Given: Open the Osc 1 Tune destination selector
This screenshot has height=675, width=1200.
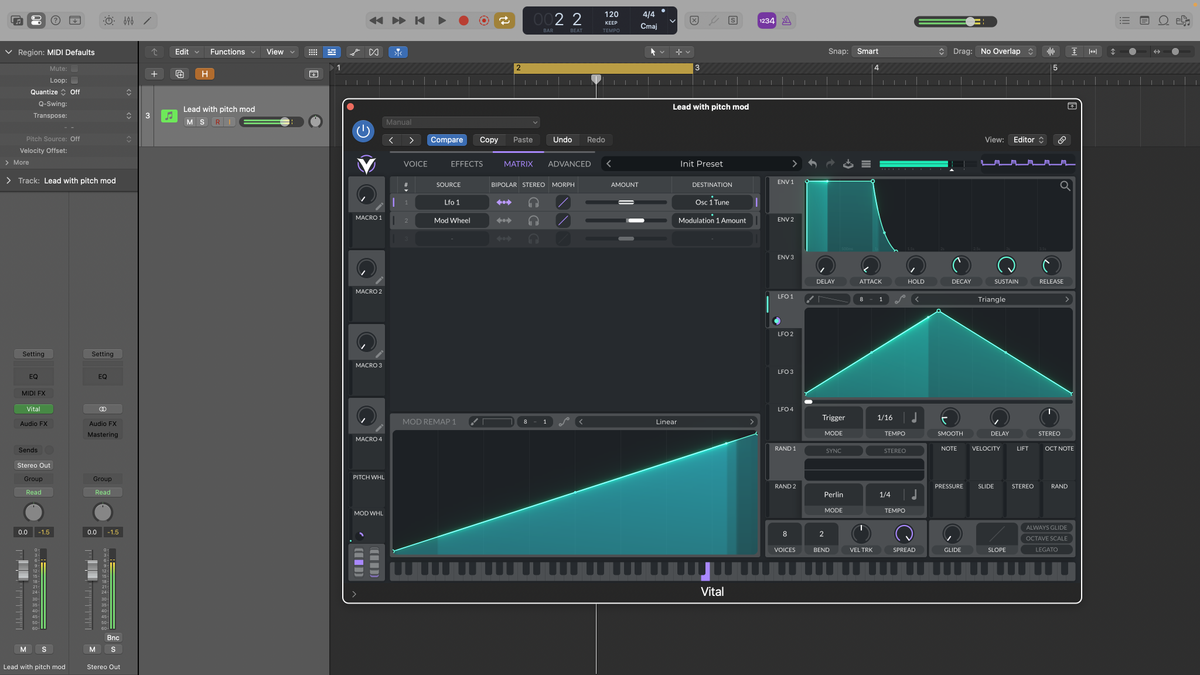Looking at the screenshot, I should click(712, 202).
